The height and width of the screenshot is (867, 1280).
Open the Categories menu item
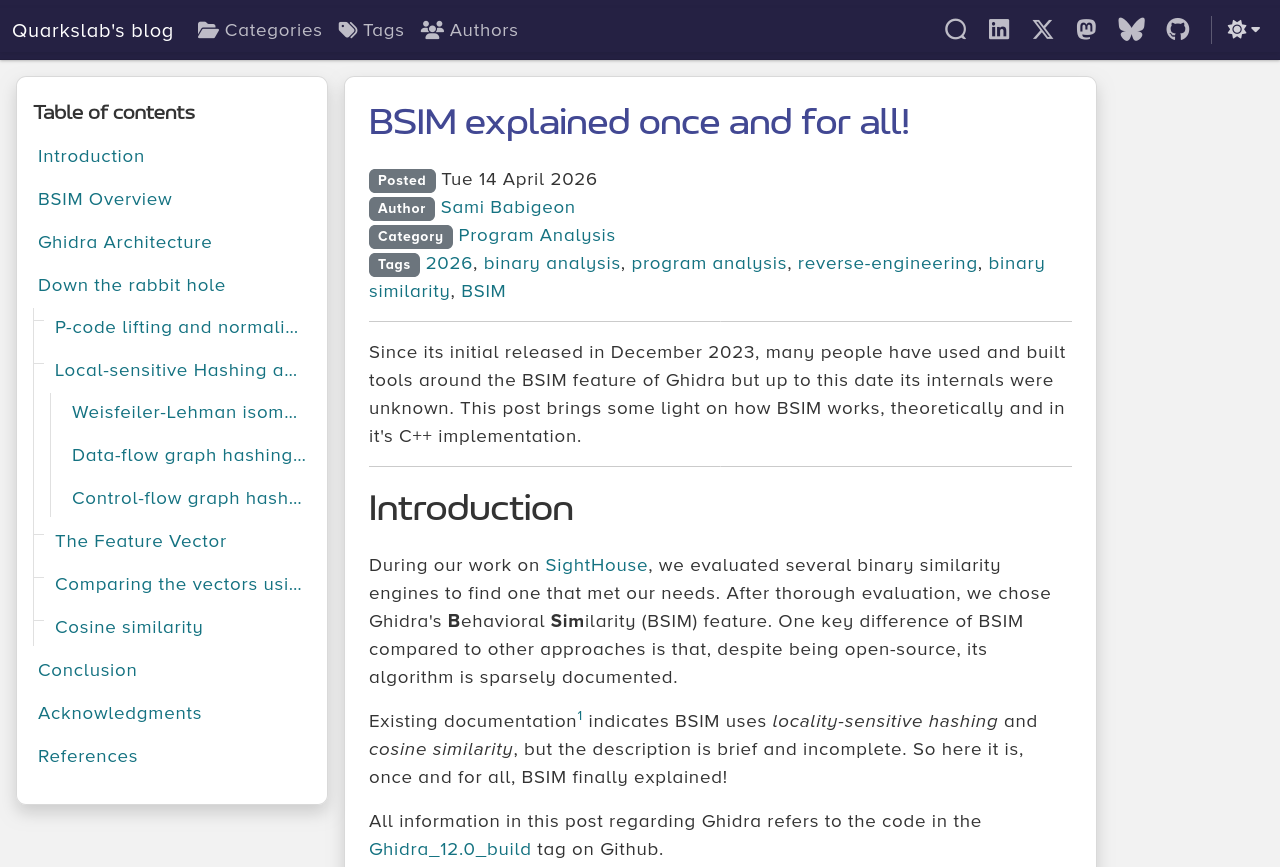tap(260, 30)
